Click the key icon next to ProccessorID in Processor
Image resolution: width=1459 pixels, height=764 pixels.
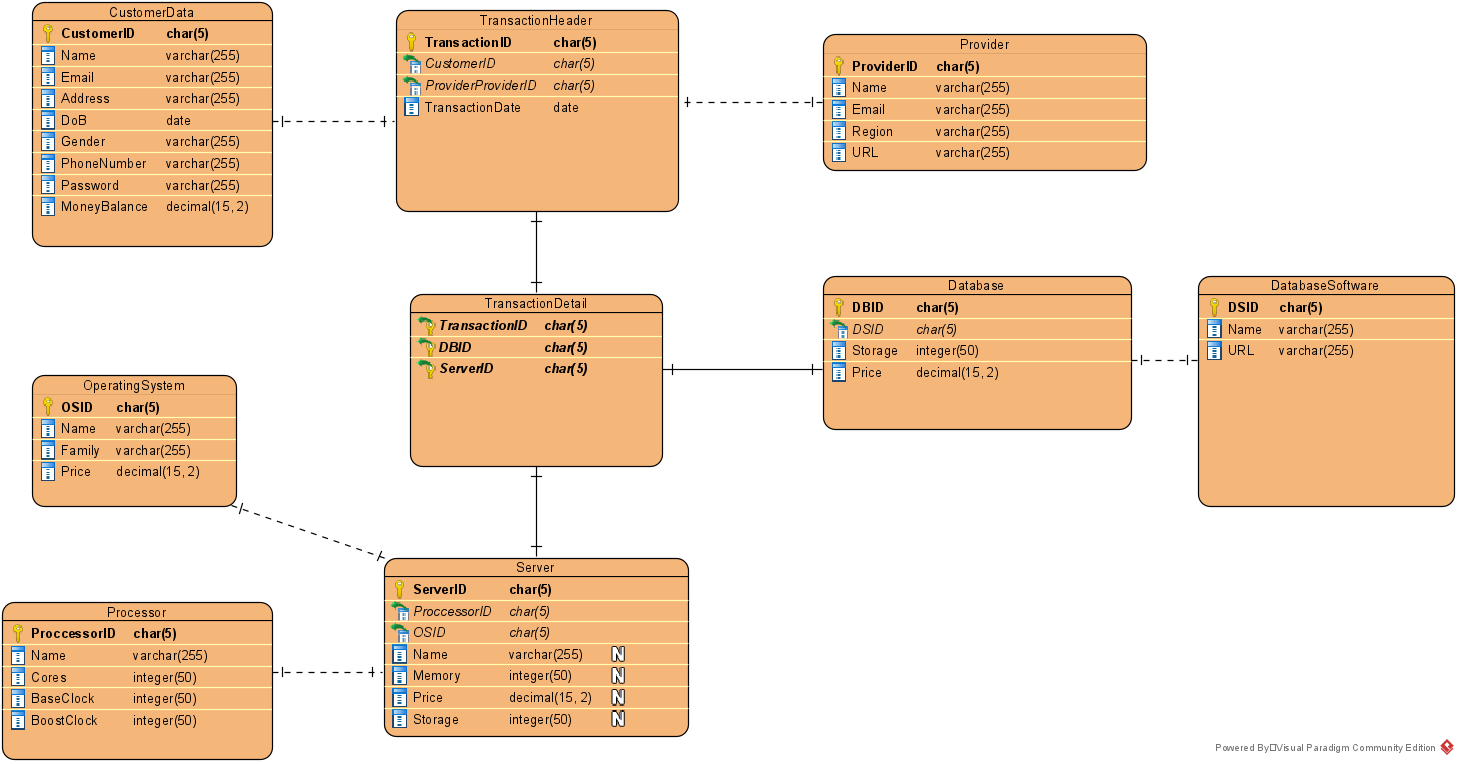18,633
